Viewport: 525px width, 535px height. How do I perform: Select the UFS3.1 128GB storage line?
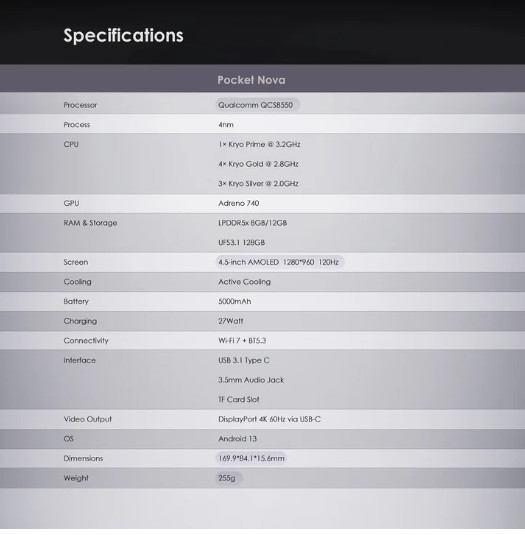pyautogui.click(x=242, y=243)
